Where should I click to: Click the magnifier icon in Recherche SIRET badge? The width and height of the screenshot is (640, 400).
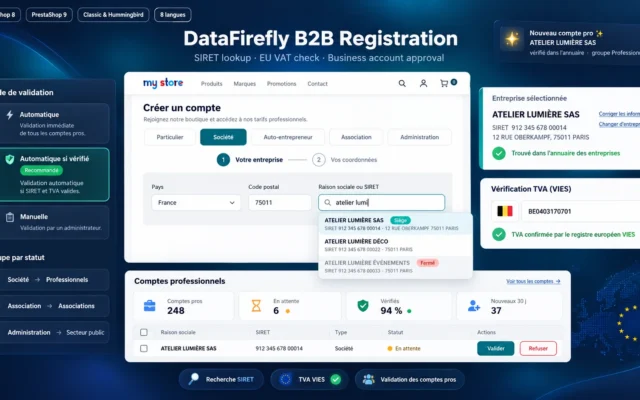point(193,379)
